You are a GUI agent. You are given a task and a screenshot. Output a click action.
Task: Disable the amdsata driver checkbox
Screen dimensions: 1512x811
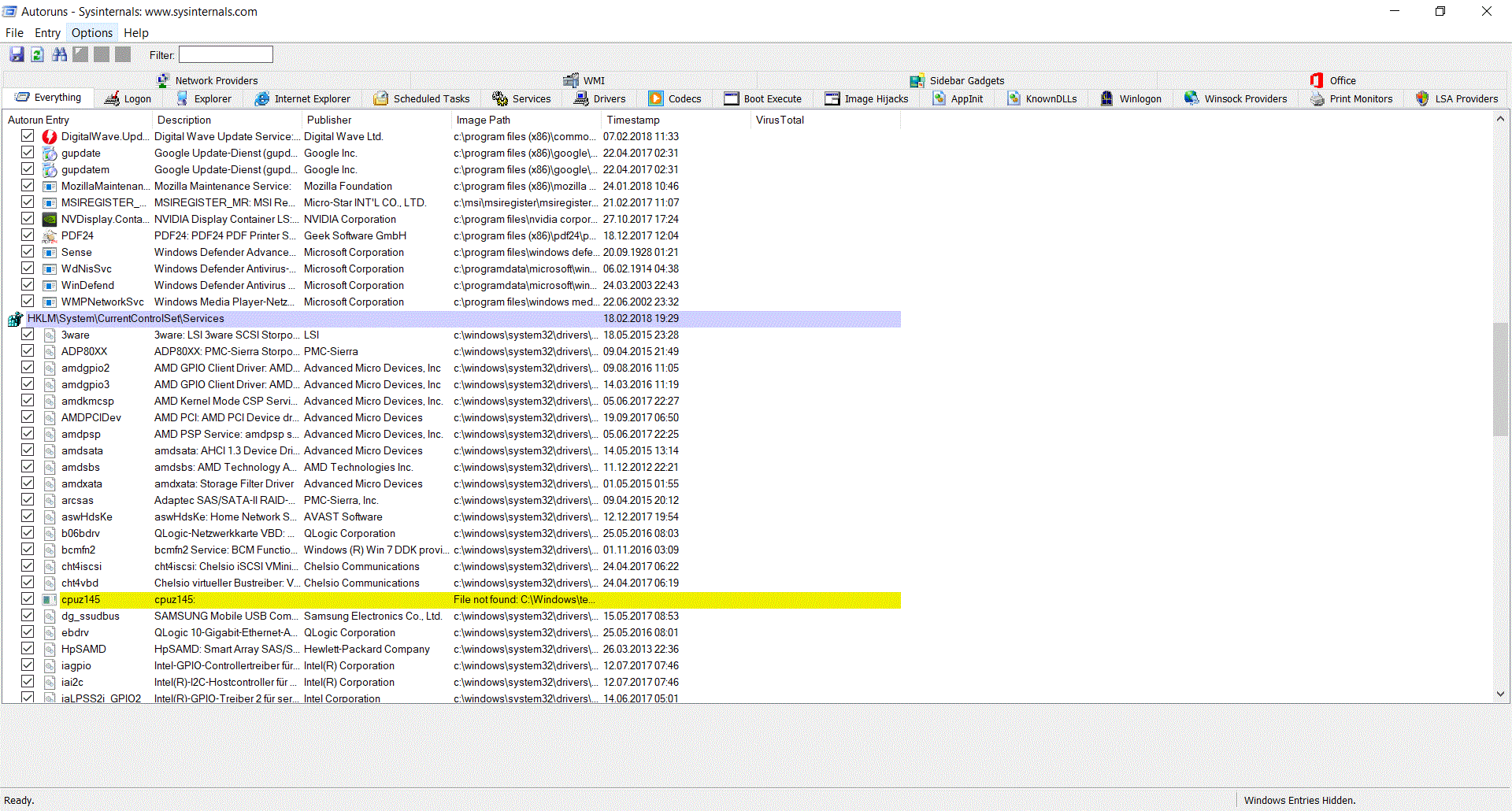28,450
